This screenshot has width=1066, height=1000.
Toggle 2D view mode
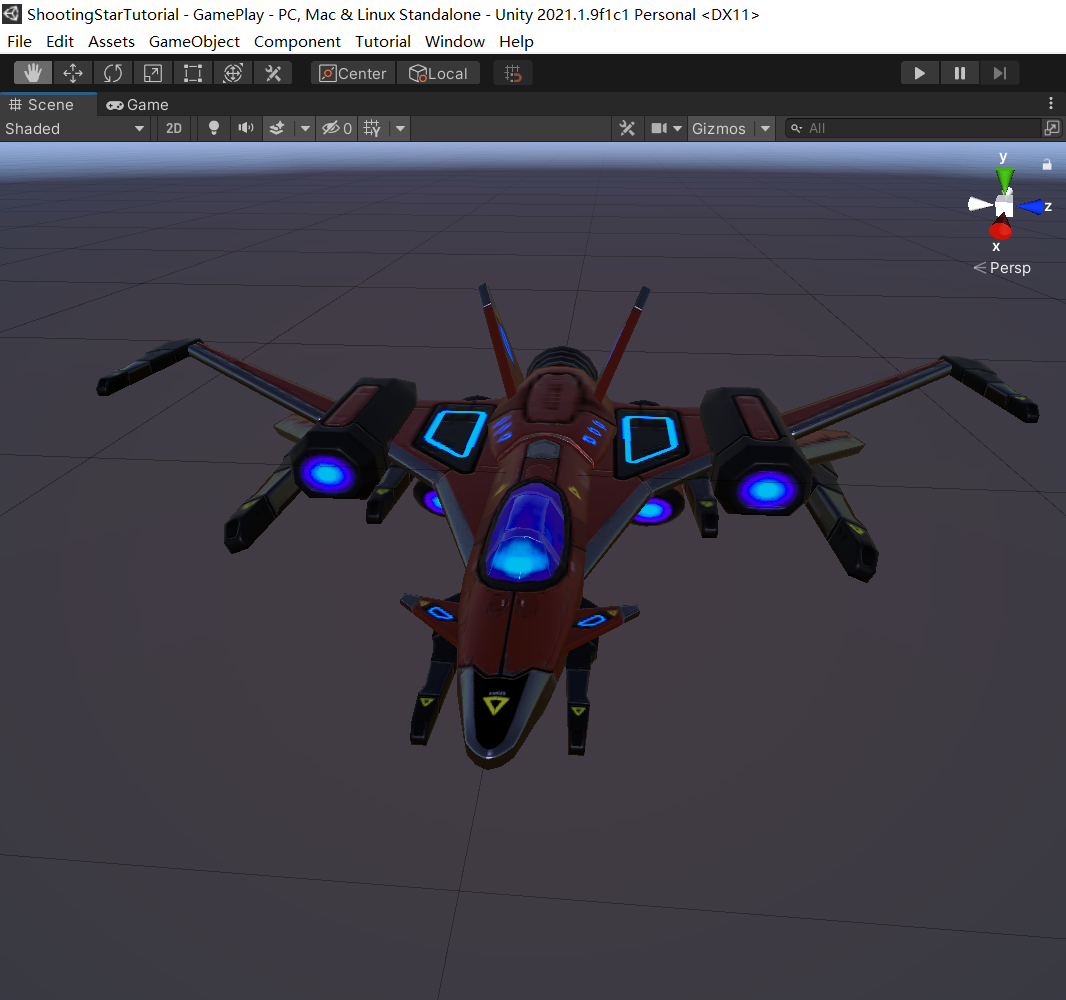[x=173, y=128]
